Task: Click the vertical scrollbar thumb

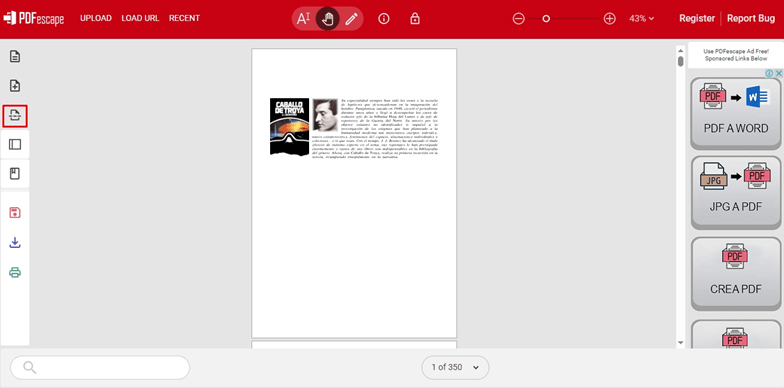Action: [680, 62]
